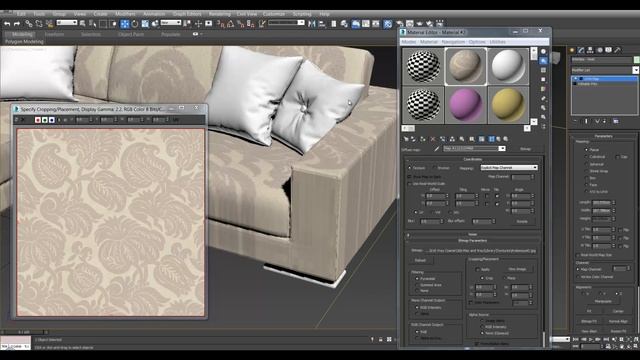Screen dimensions: 640x360
Task: Select Planar mapping radio in Parameters
Action: pos(586,150)
